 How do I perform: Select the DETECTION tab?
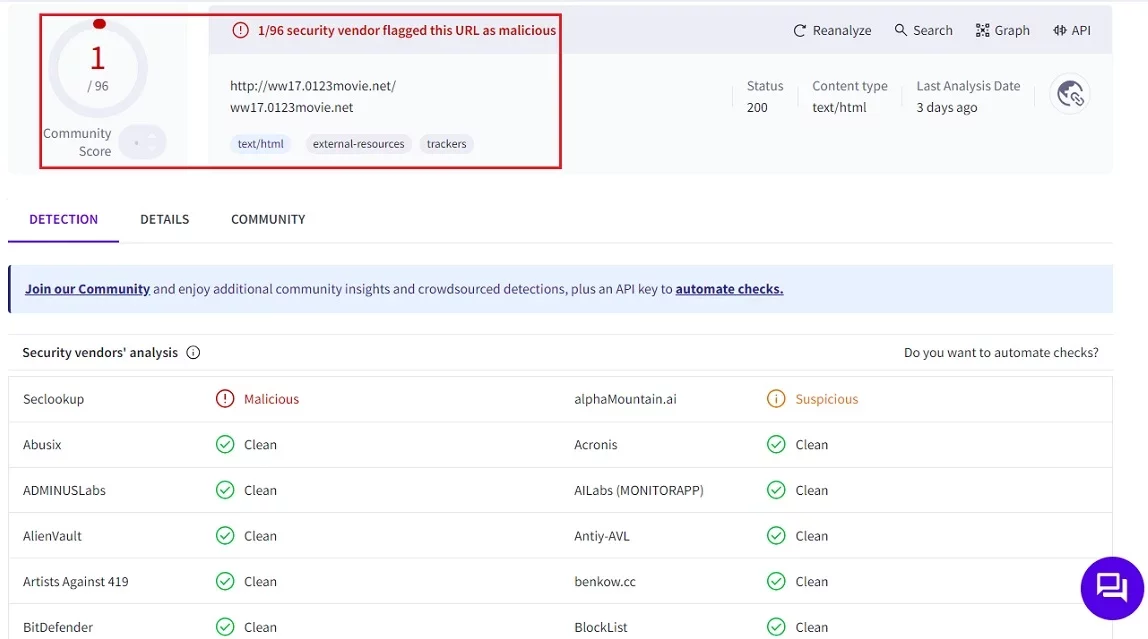point(64,220)
